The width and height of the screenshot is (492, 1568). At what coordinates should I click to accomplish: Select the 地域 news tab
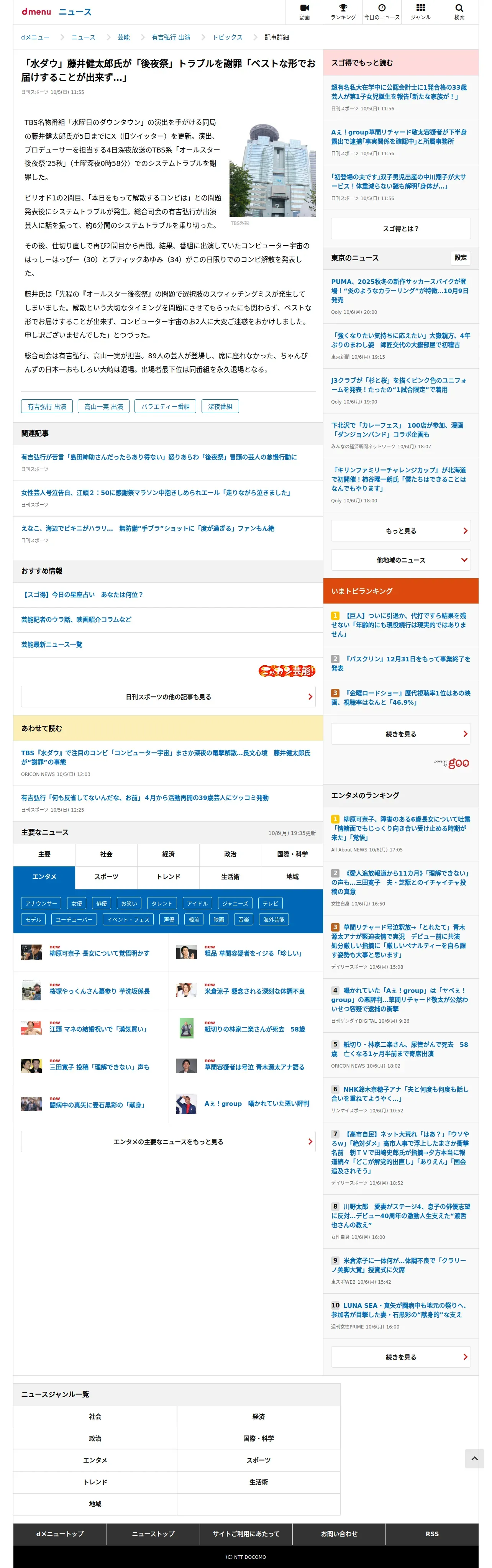pyautogui.click(x=292, y=877)
